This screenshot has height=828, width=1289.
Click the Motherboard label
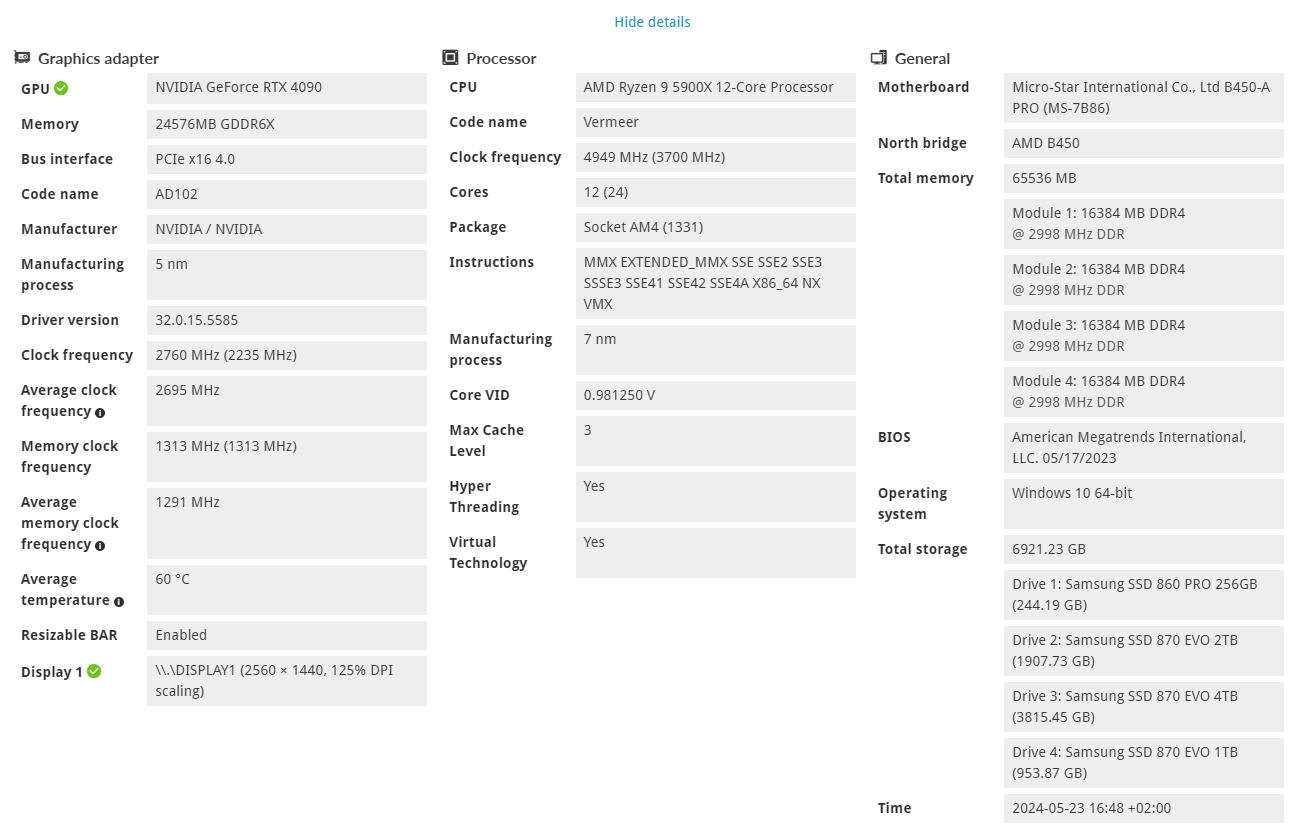point(923,87)
